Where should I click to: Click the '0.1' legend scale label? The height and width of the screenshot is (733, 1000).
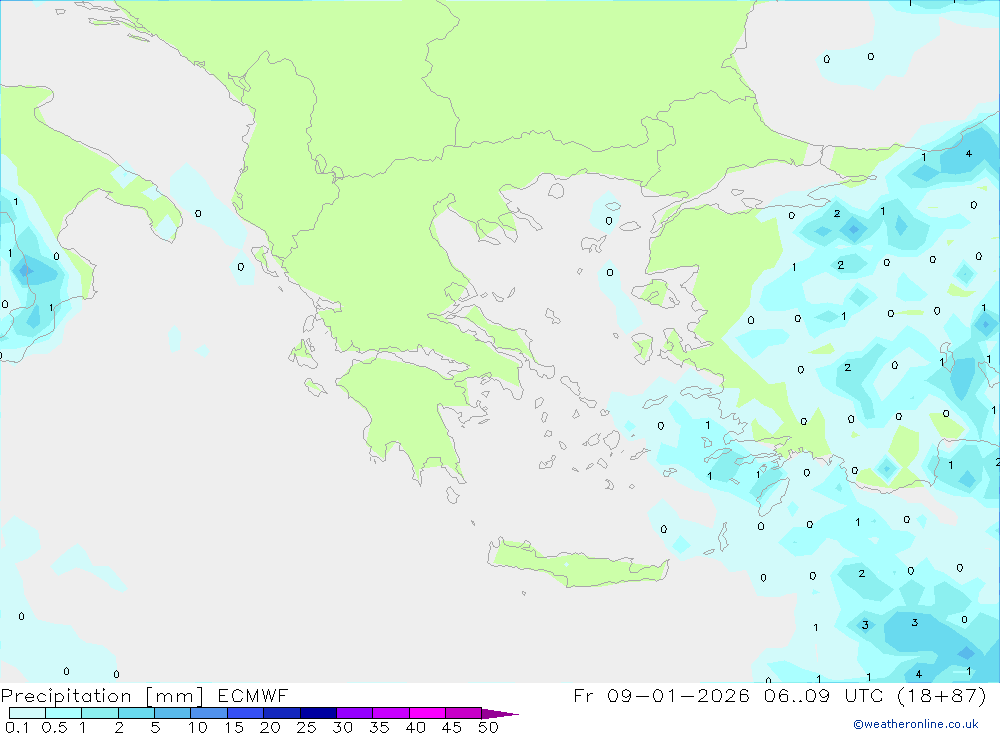(17, 727)
